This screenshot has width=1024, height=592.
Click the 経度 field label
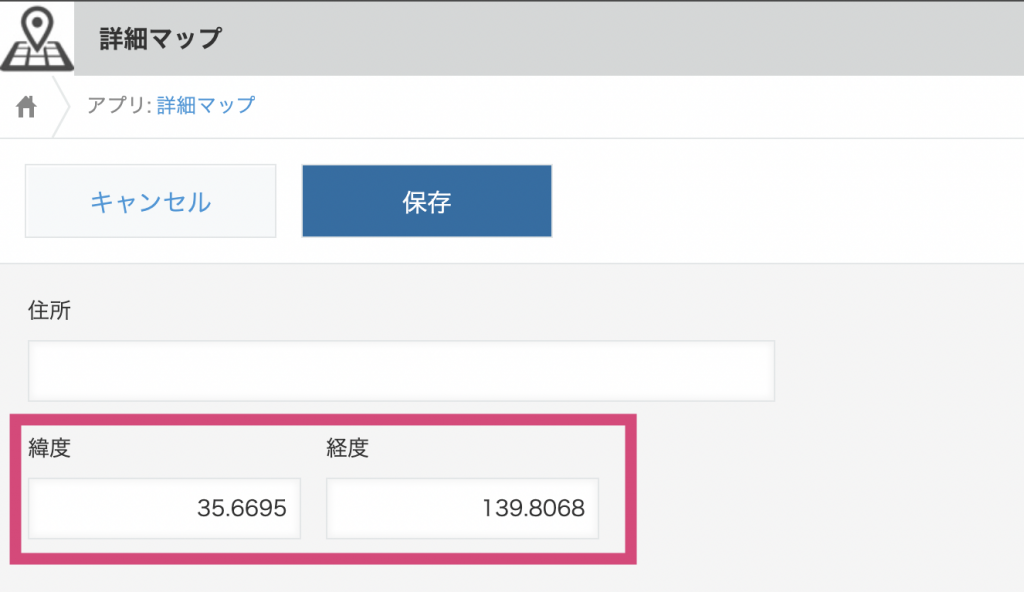[x=347, y=448]
